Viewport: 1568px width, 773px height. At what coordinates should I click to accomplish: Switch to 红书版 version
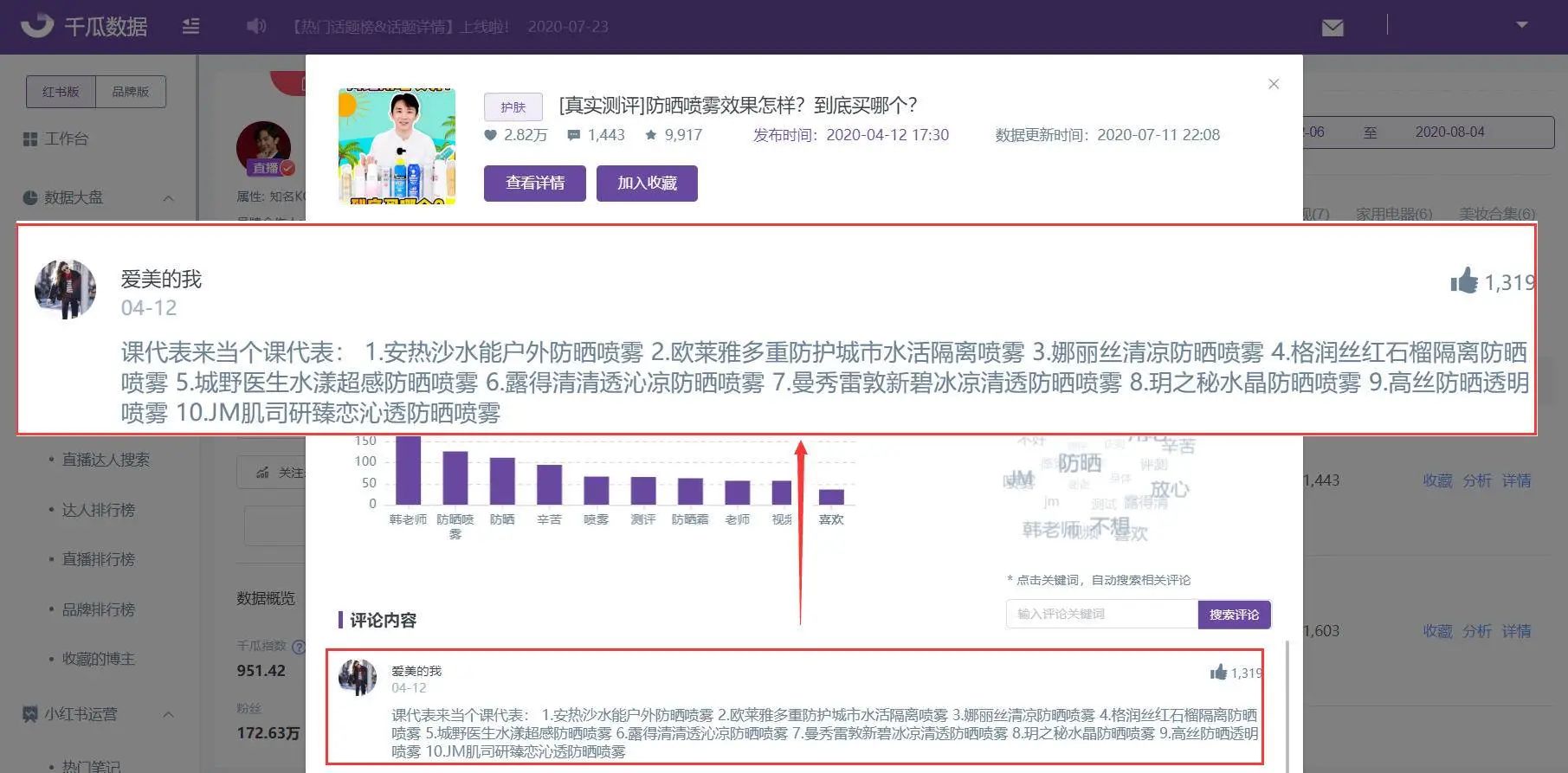point(61,92)
